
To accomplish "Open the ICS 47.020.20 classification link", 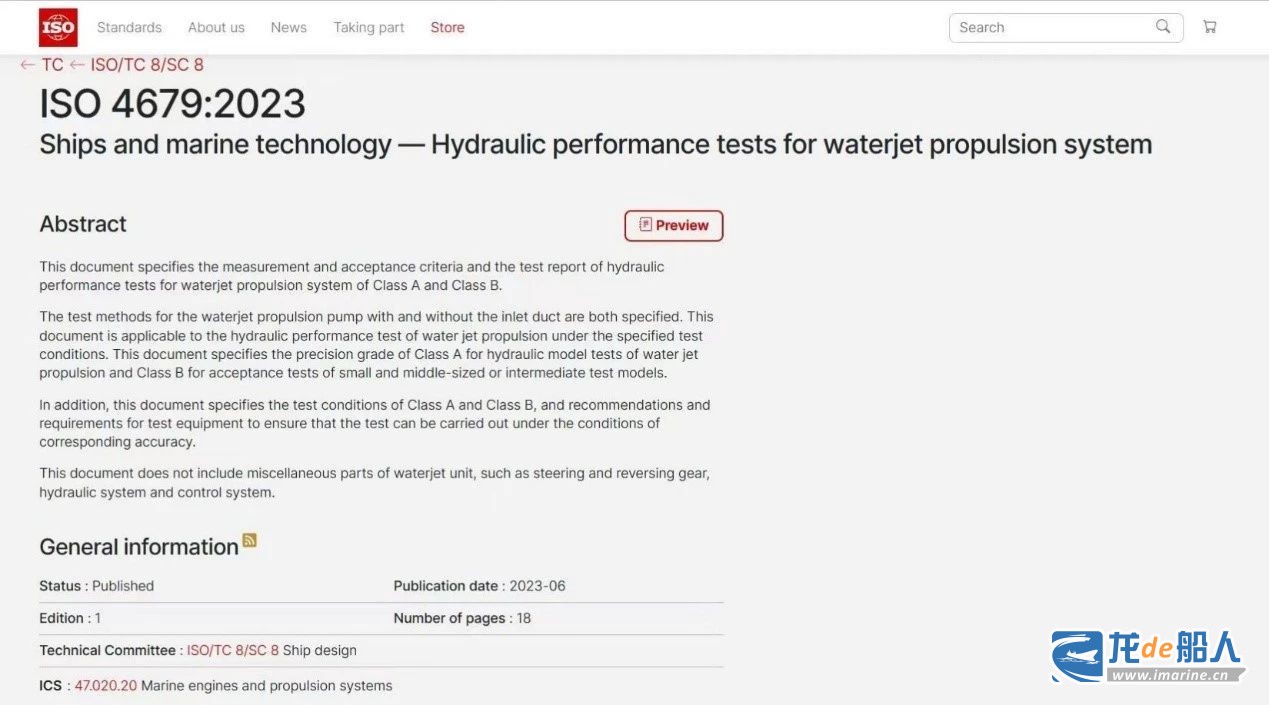I will (x=105, y=686).
